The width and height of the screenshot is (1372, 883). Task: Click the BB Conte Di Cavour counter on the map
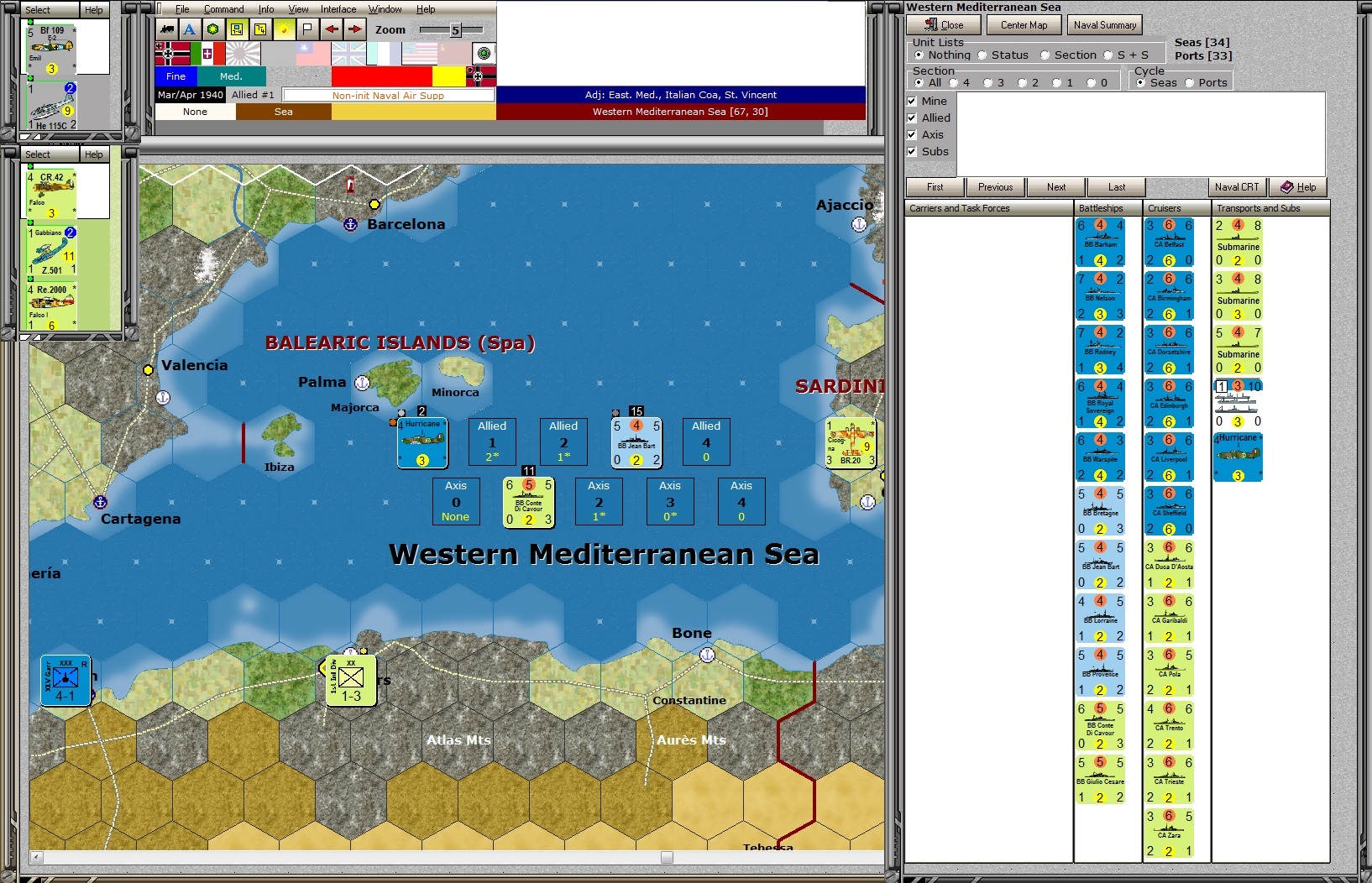[529, 502]
